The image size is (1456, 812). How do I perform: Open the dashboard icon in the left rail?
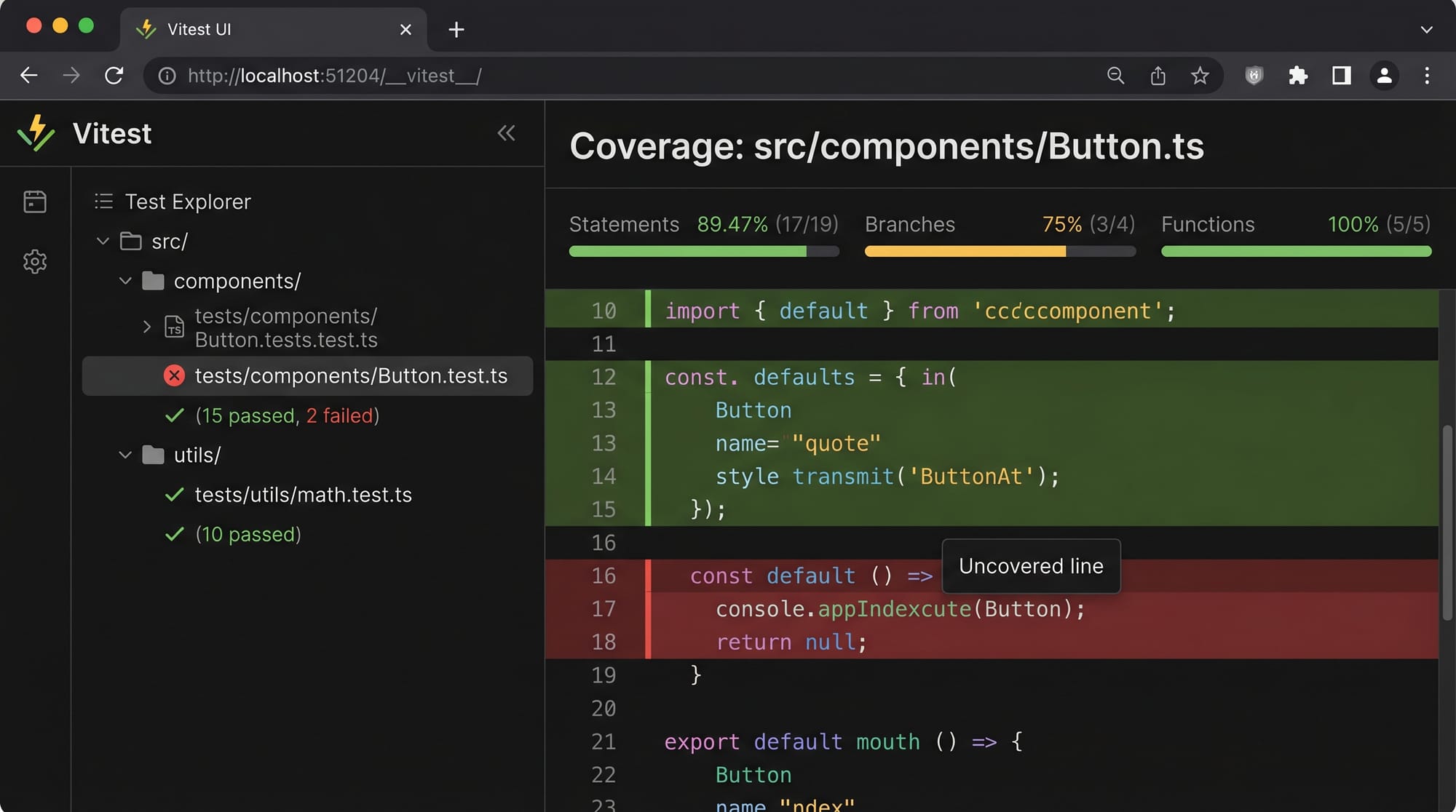35,202
